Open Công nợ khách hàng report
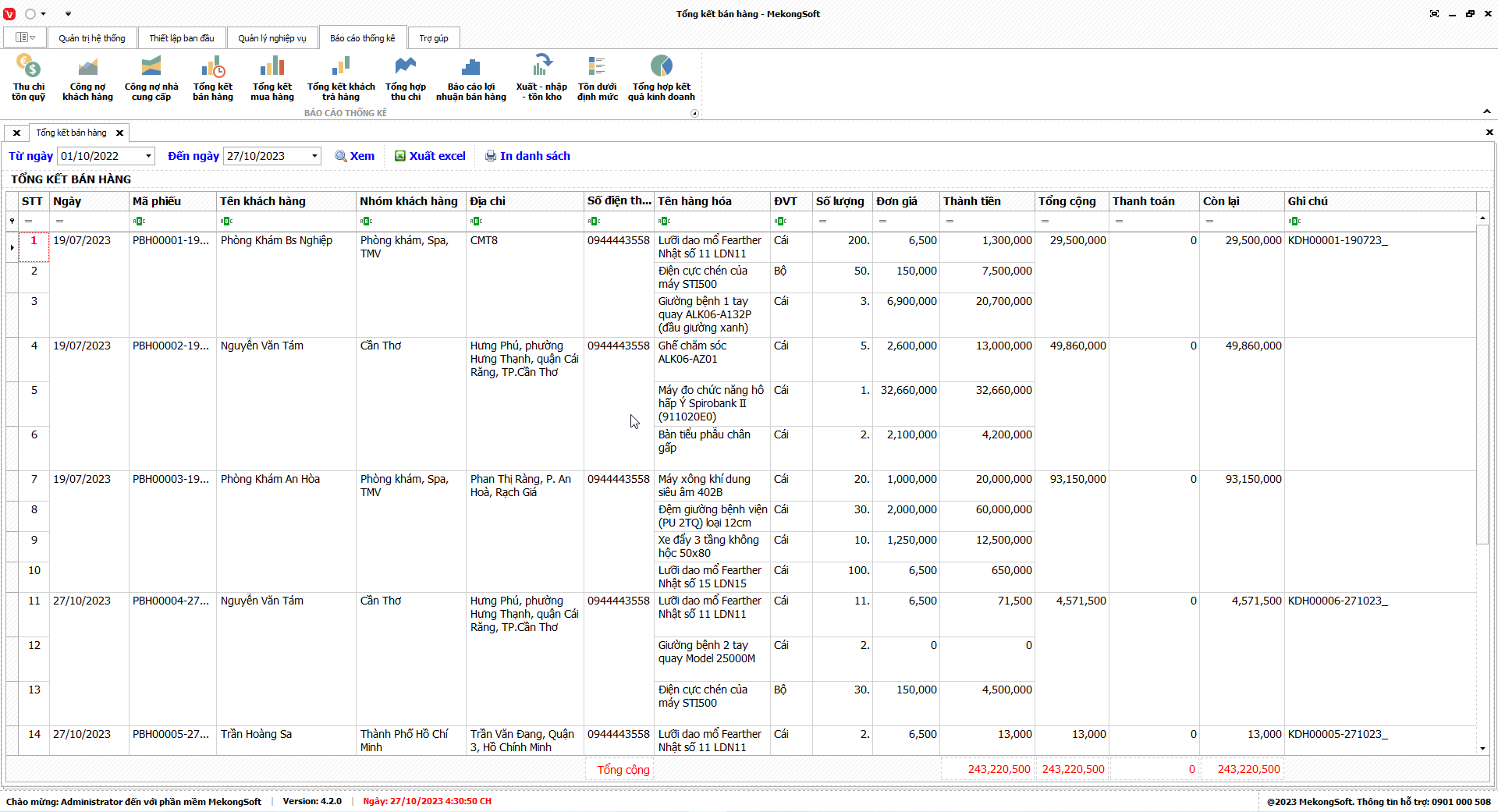1498x812 pixels. (x=87, y=77)
